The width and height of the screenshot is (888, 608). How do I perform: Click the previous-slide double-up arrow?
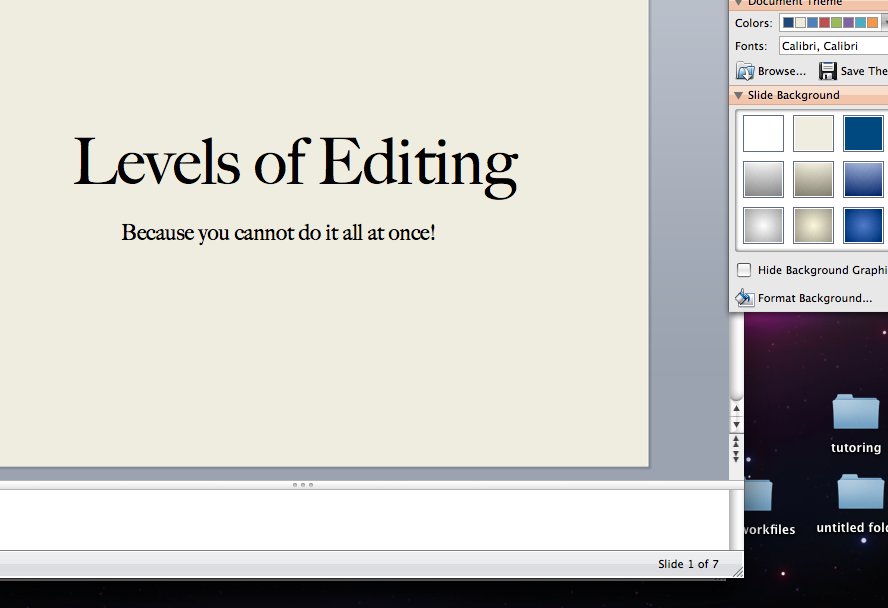pos(736,440)
